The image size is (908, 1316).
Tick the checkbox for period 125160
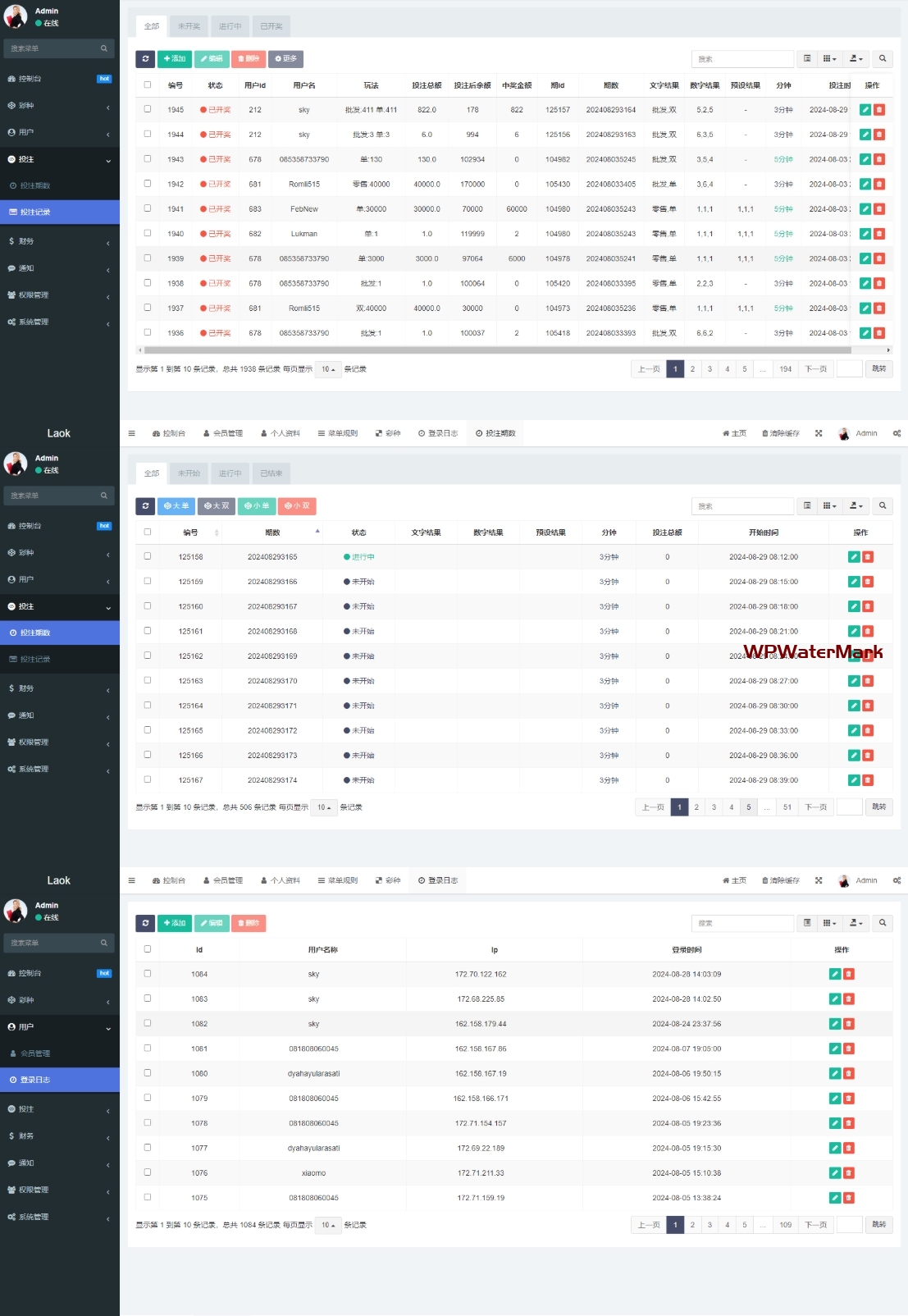click(148, 606)
